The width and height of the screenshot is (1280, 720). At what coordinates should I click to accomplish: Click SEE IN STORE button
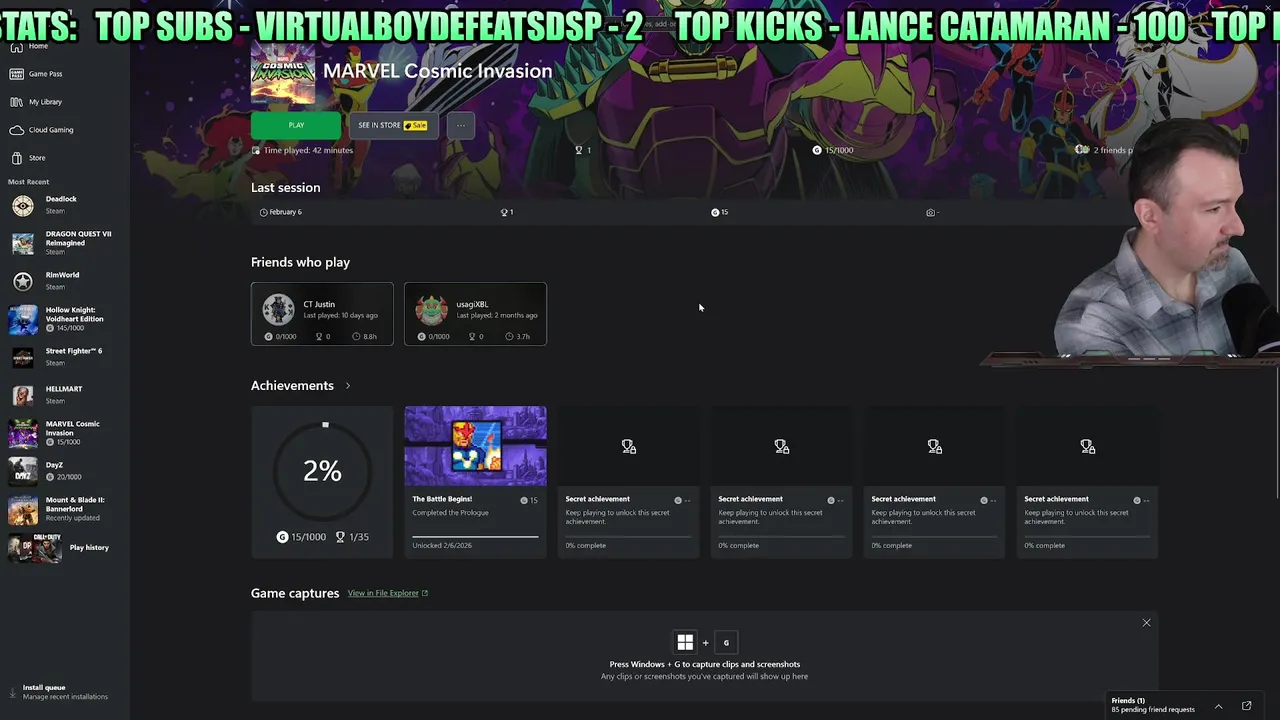393,125
